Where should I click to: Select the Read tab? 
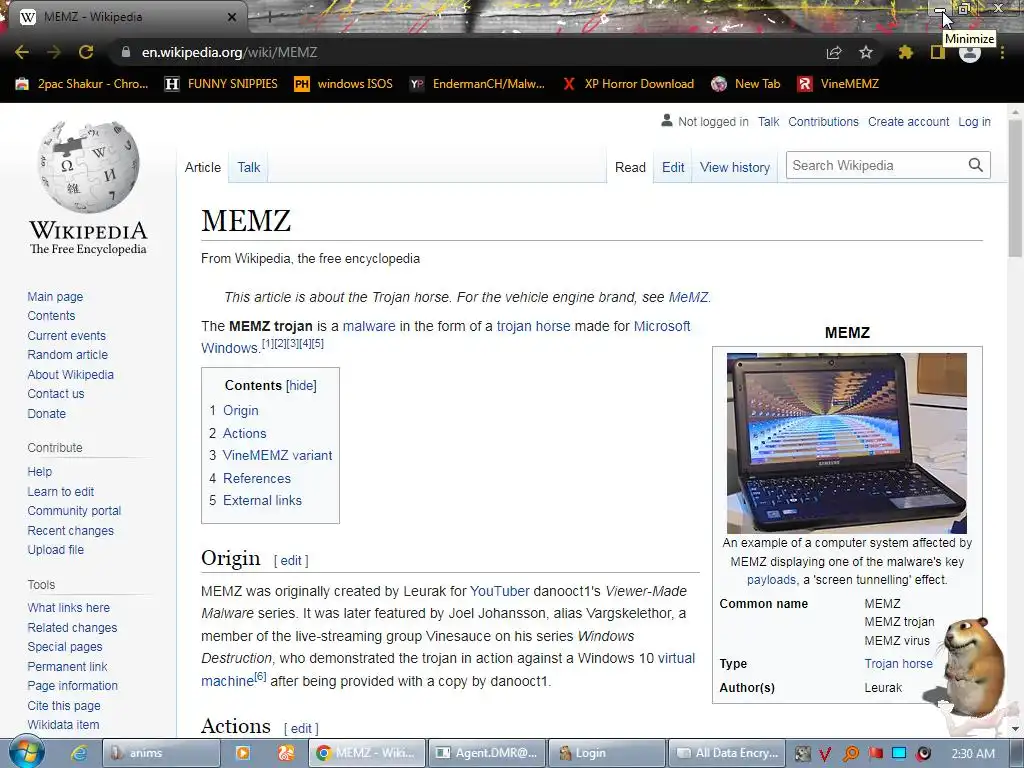point(630,167)
